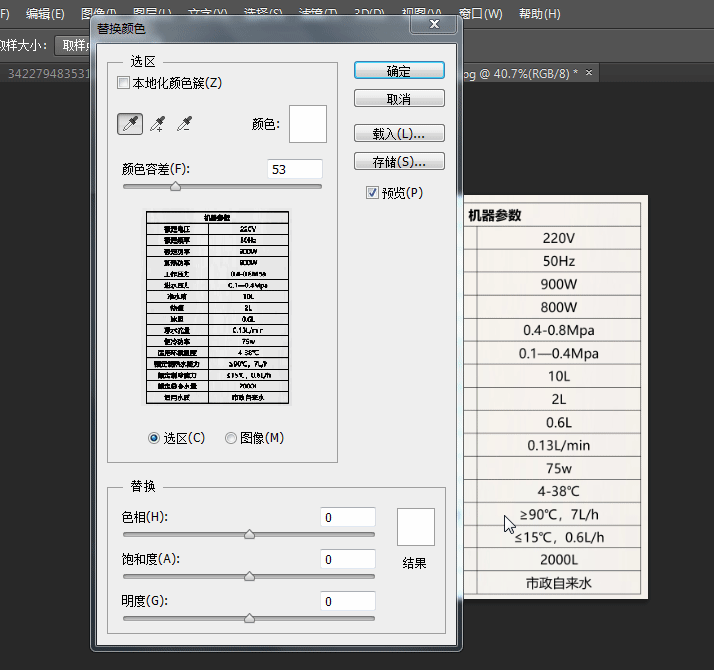Click the 2L cell in the image

pos(558,399)
